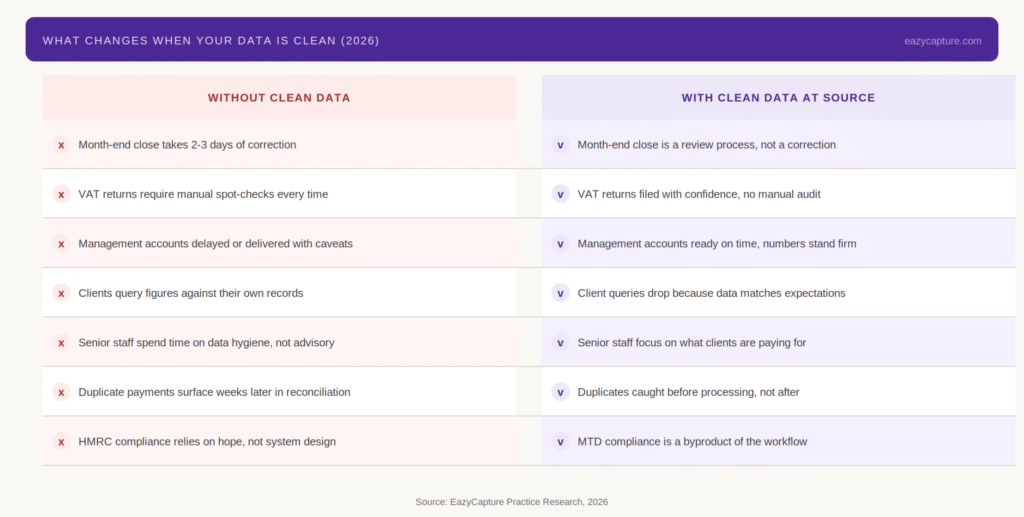The image size is (1024, 517).
Task: Select the check icon next to Duplicates caught before processing
Action: pos(560,392)
